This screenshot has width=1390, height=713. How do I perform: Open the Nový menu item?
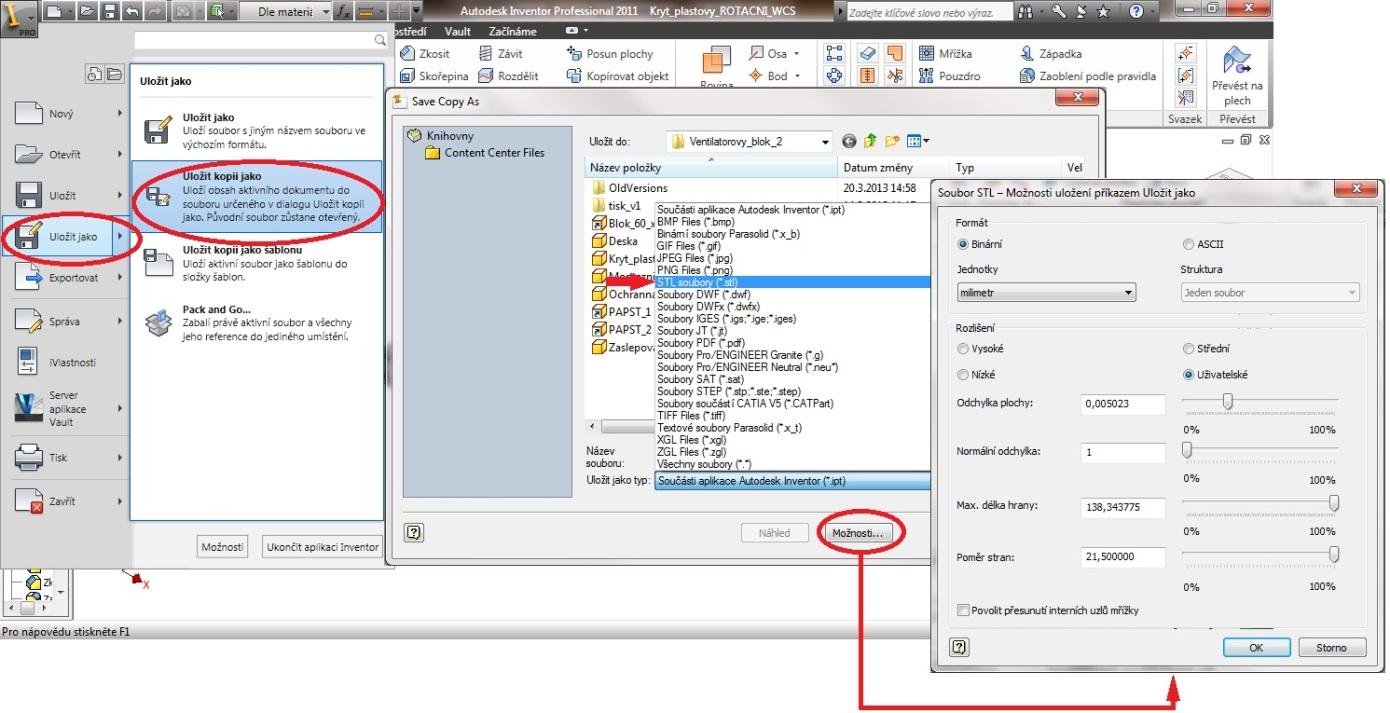[x=67, y=114]
